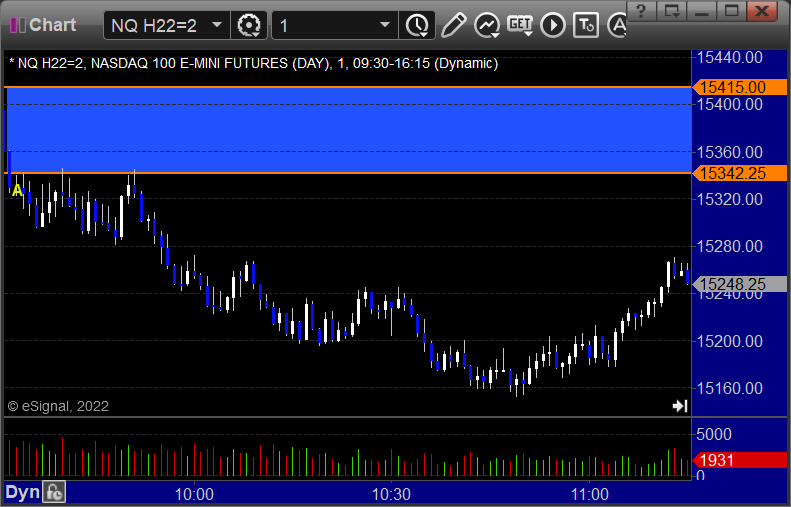Click the 5000 volume axis value

tap(713, 434)
